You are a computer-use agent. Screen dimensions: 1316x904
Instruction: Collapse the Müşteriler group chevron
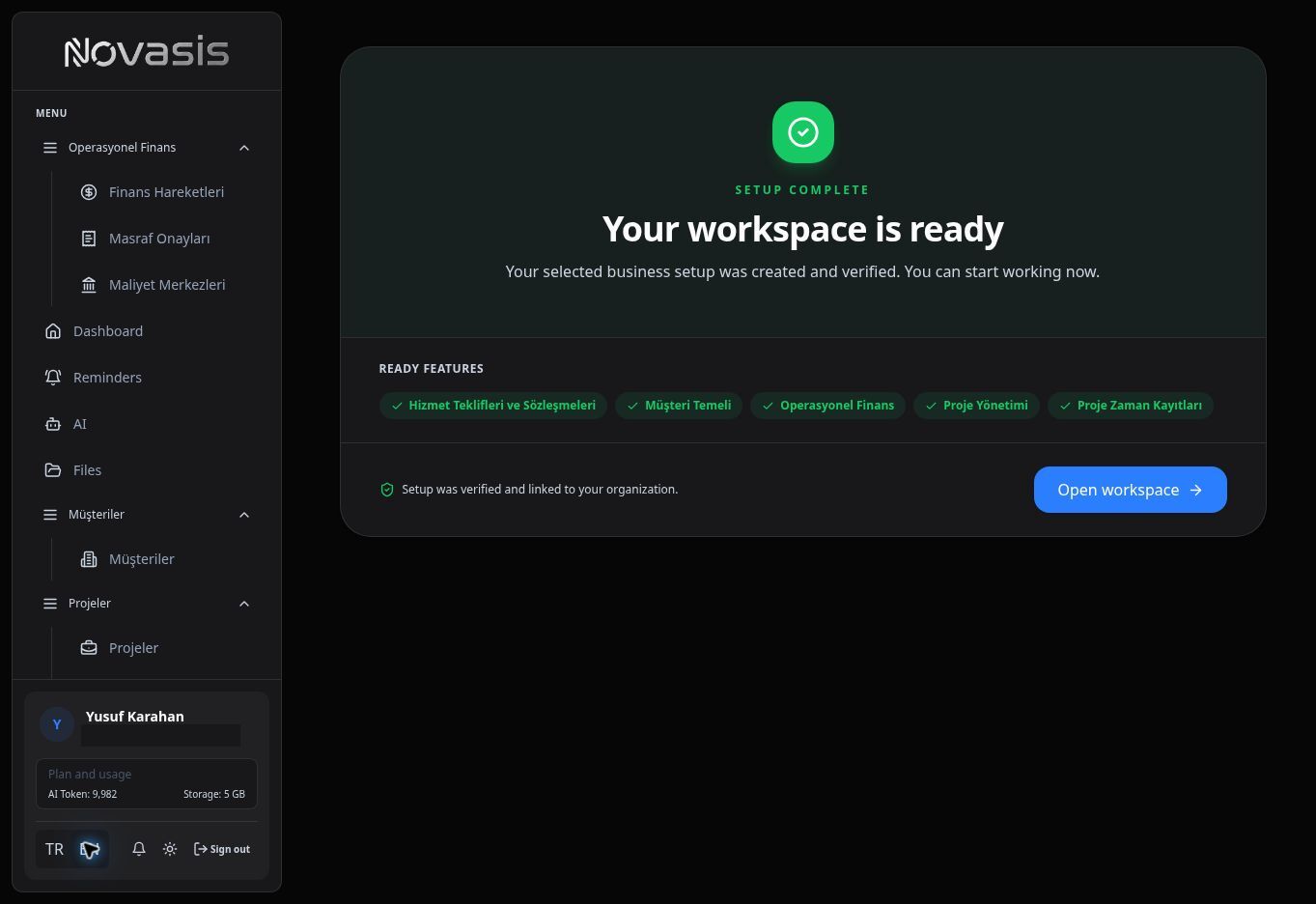point(244,515)
